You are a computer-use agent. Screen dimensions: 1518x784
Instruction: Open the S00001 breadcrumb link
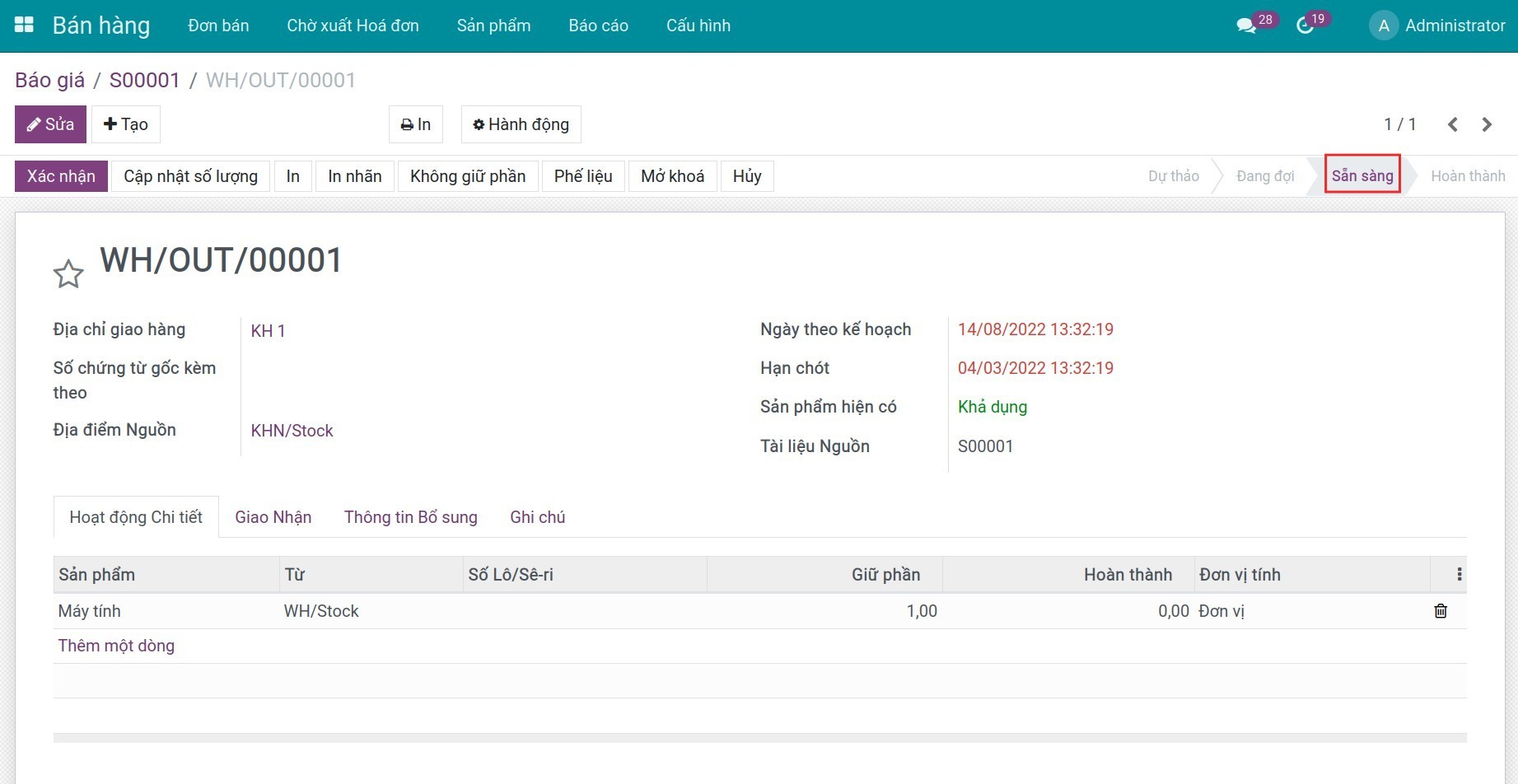click(x=144, y=80)
